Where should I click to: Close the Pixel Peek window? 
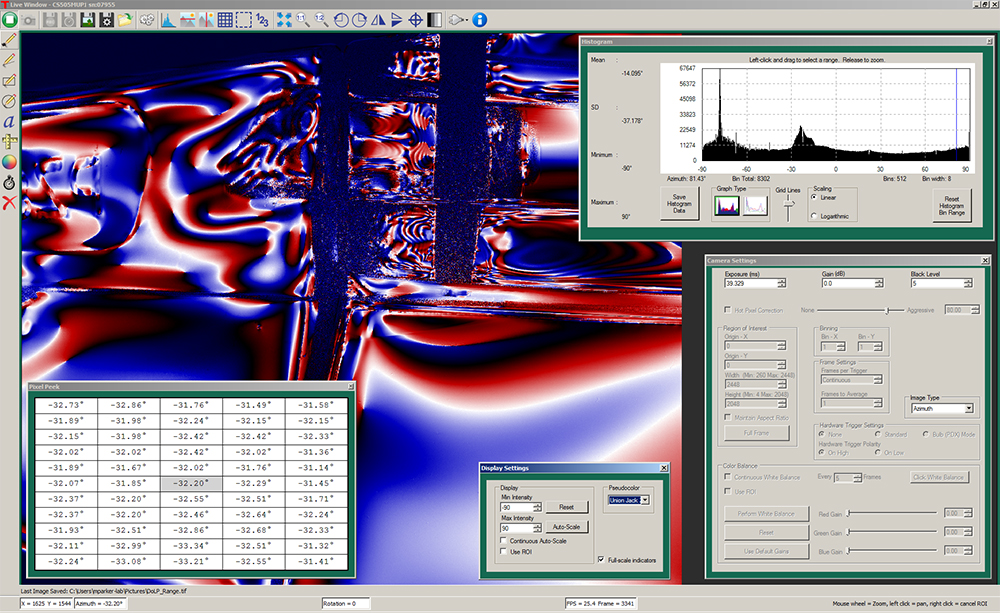coord(350,385)
